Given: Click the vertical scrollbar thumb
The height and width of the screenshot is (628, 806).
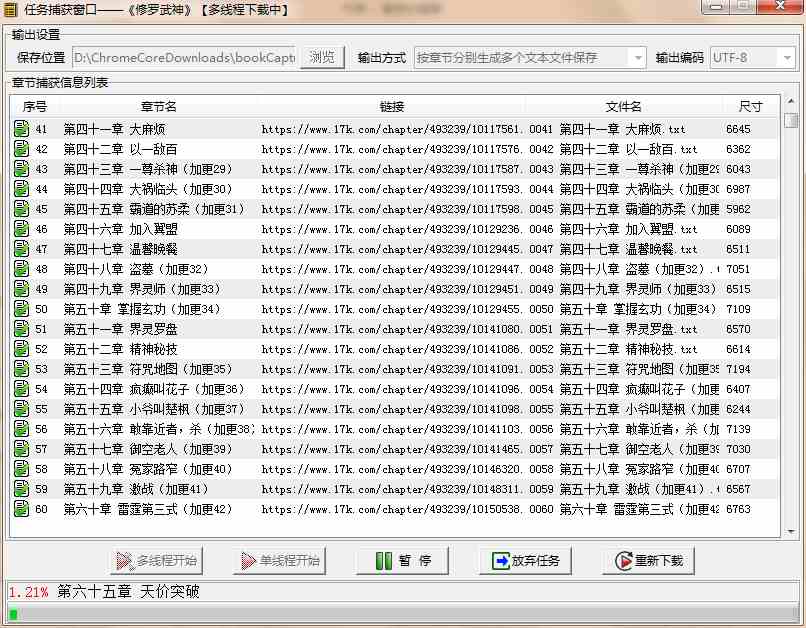Looking at the screenshot, I should coord(791,120).
